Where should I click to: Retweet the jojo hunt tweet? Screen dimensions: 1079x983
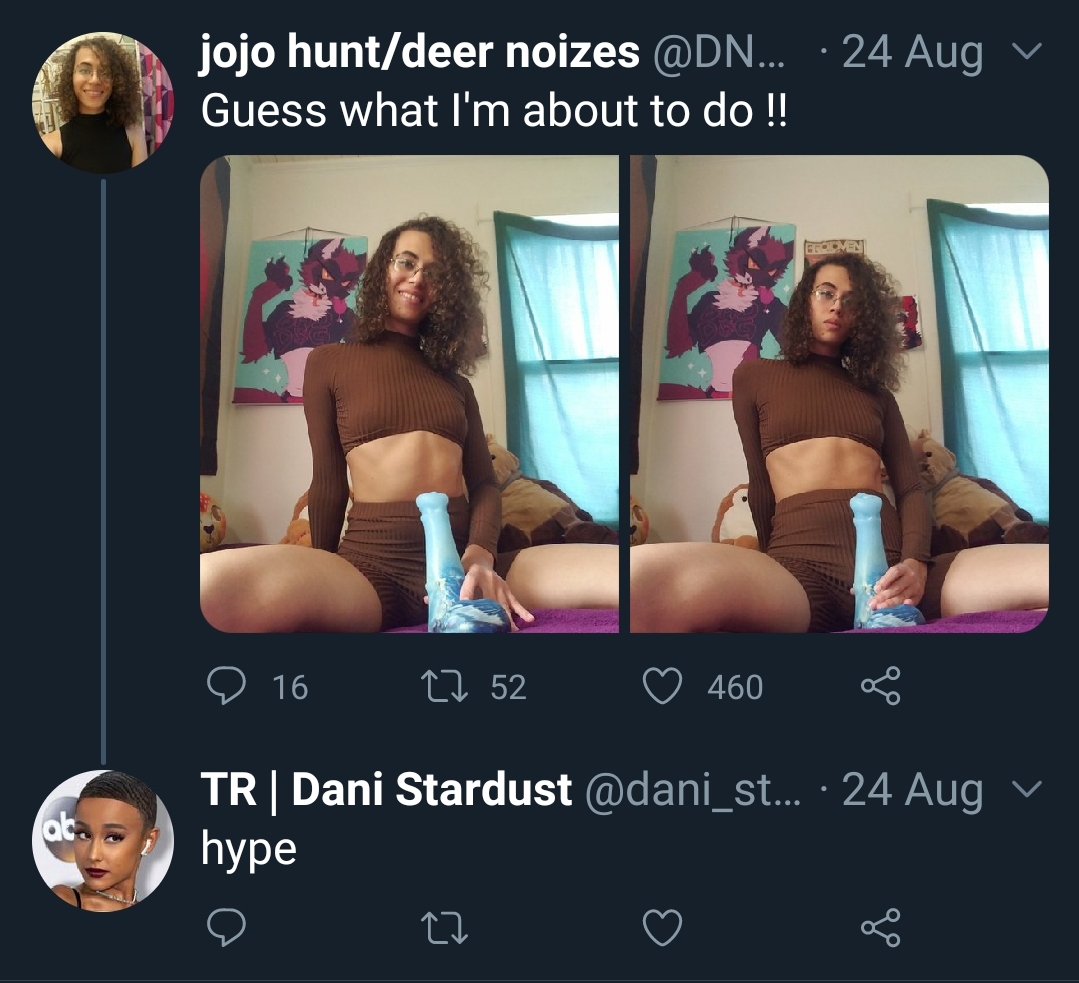coord(444,686)
